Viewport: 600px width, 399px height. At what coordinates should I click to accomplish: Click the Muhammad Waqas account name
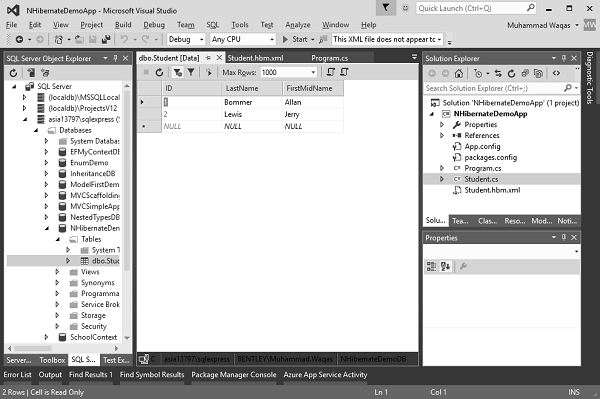pos(538,25)
